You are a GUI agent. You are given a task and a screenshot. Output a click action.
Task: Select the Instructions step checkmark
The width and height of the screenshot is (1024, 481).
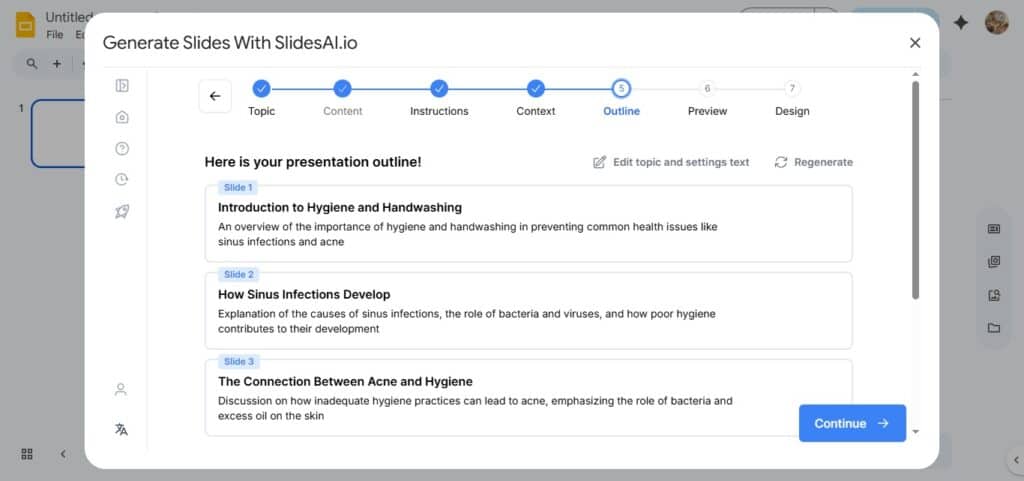click(x=439, y=89)
